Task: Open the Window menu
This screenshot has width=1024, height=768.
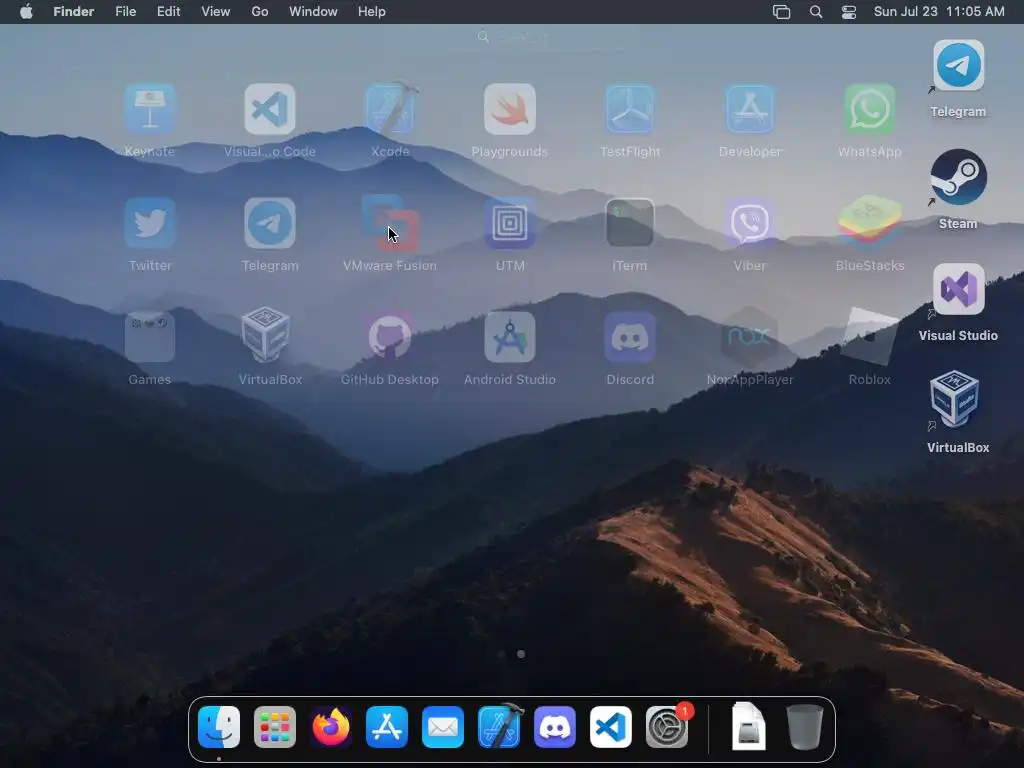Action: click(313, 12)
